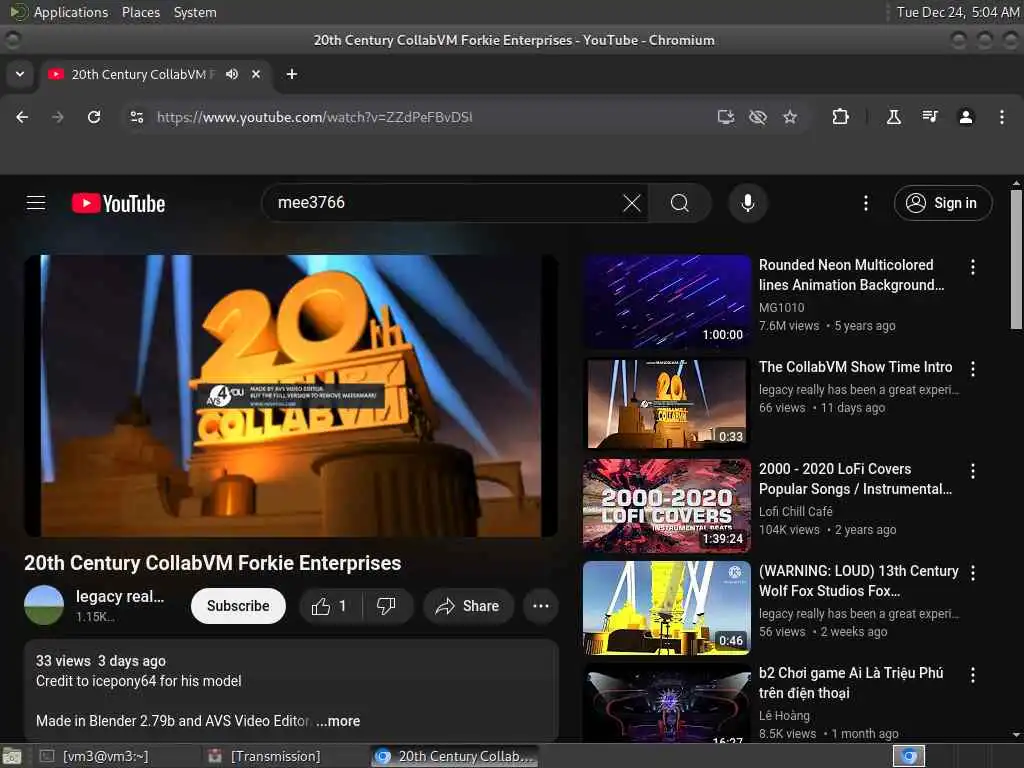Screen dimensions: 1024x768
Task: Toggle the crossed-eye tracking protection icon
Action: coord(758,117)
